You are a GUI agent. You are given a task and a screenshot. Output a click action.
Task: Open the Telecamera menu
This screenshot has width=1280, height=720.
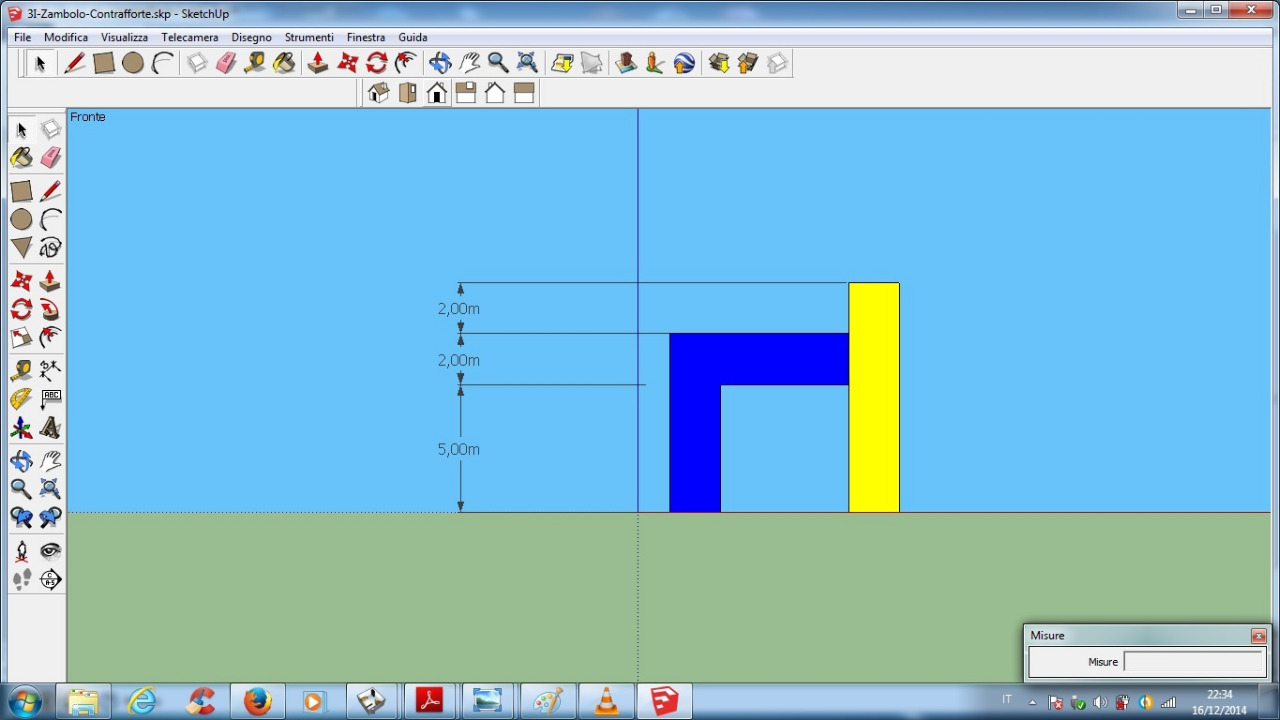[x=189, y=37]
